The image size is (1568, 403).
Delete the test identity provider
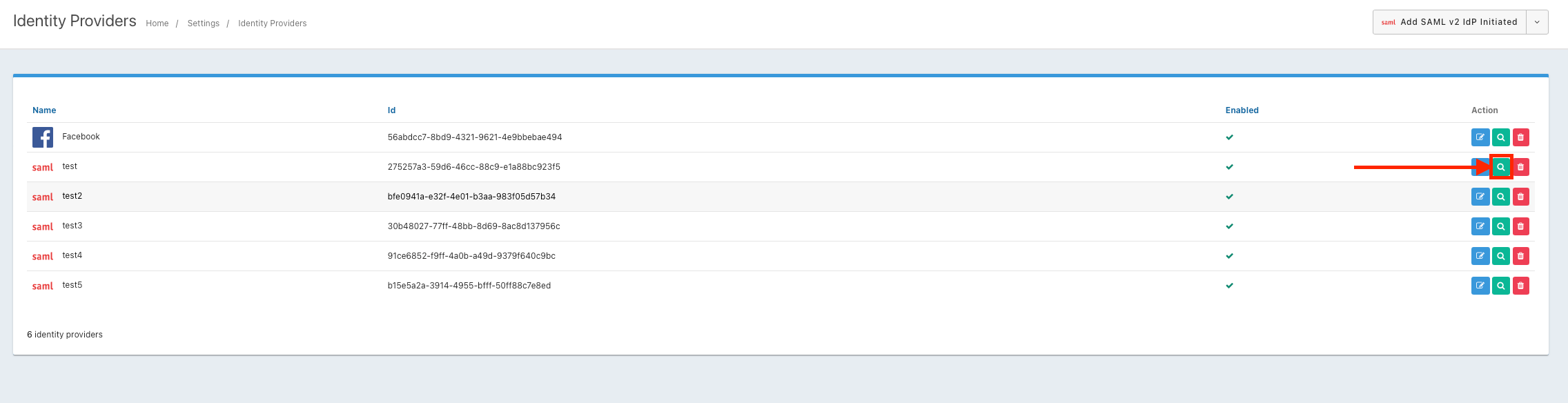coord(1521,167)
